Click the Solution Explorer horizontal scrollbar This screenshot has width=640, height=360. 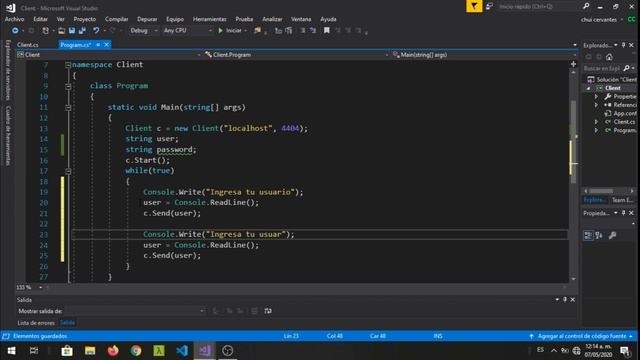click(x=601, y=191)
